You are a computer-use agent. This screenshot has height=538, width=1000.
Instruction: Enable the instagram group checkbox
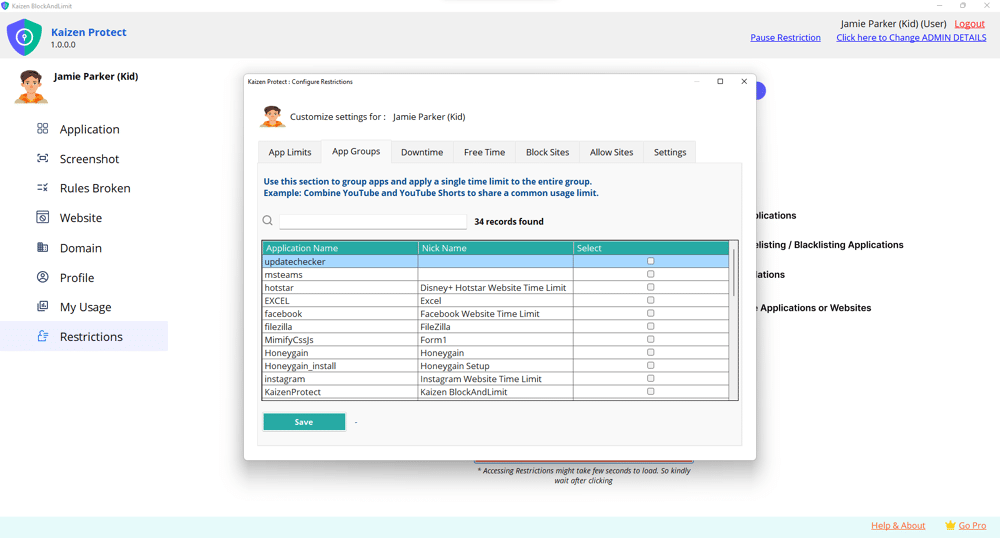(x=650, y=379)
